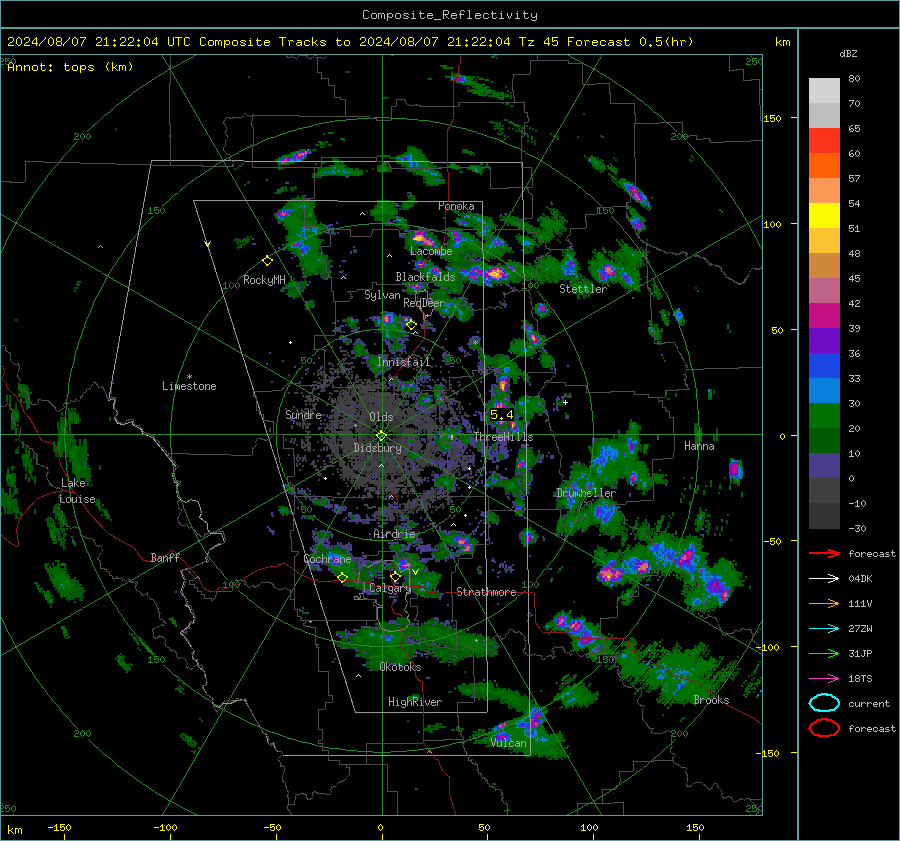900x841 pixels.
Task: Click the 'current' legend text
Action: [869, 703]
